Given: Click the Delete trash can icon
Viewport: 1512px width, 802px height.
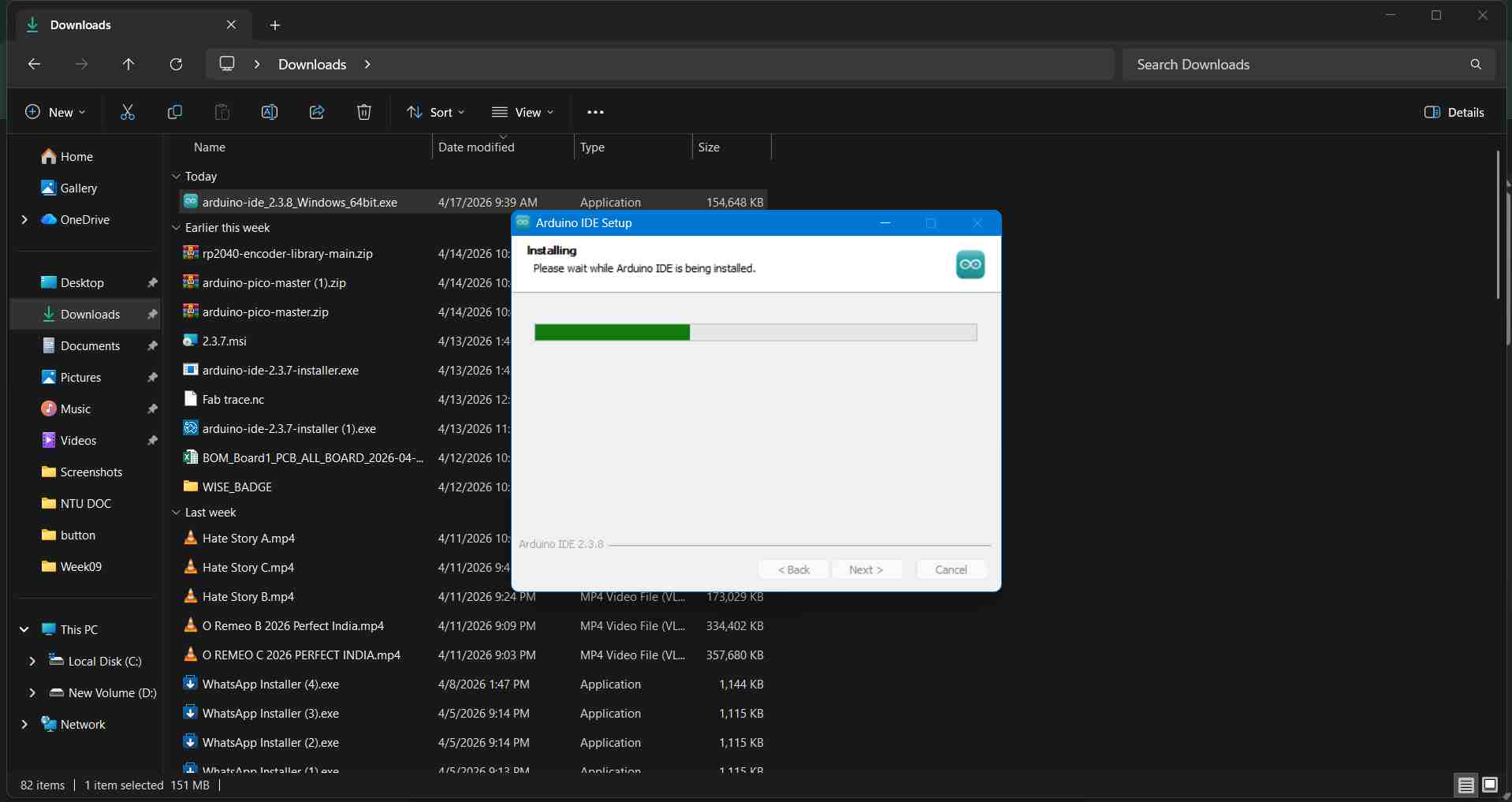Looking at the screenshot, I should (364, 112).
